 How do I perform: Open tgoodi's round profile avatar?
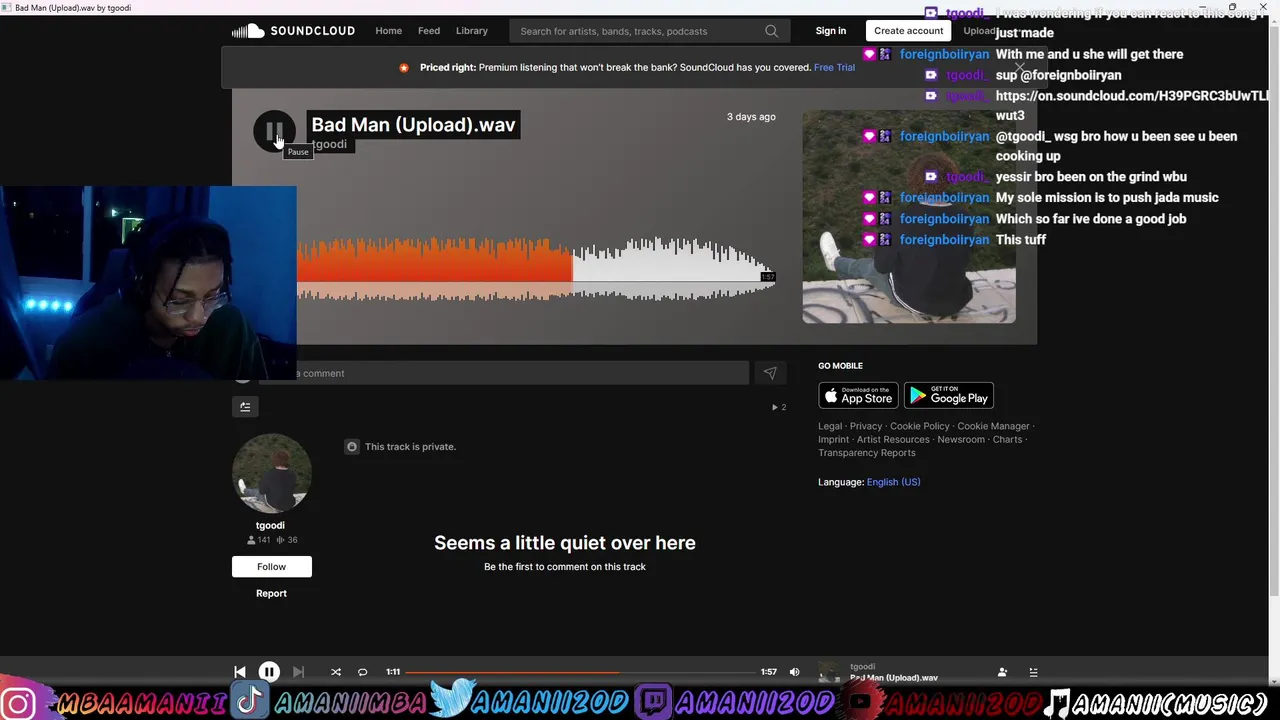[x=271, y=473]
